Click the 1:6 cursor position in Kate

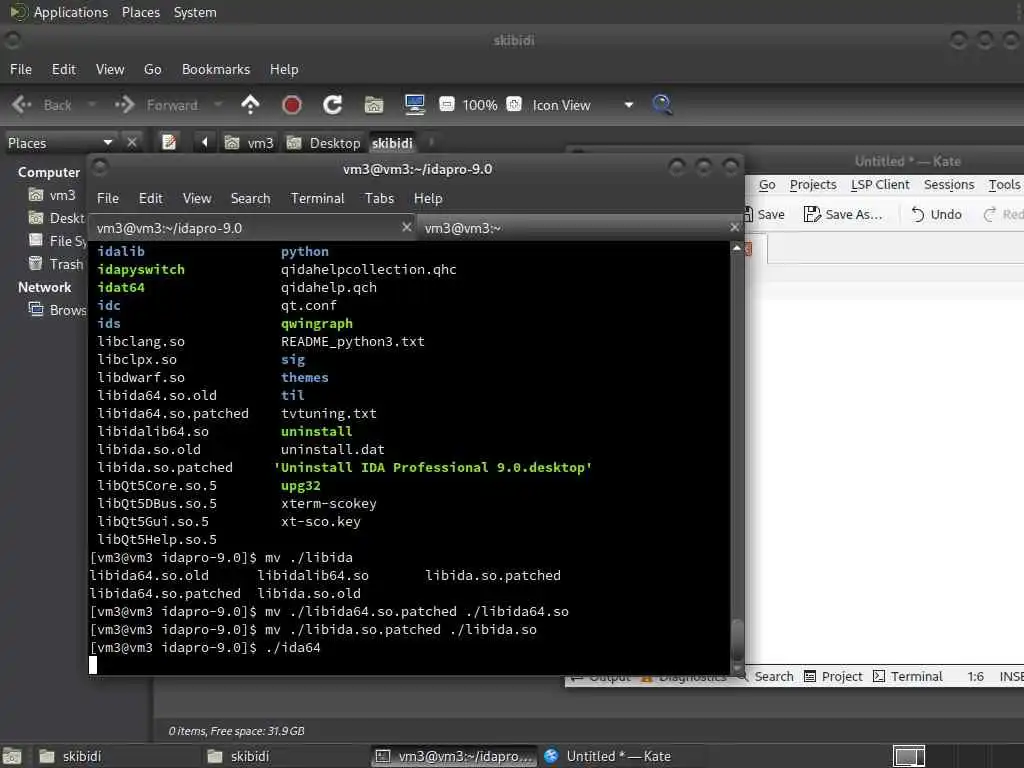coord(976,677)
